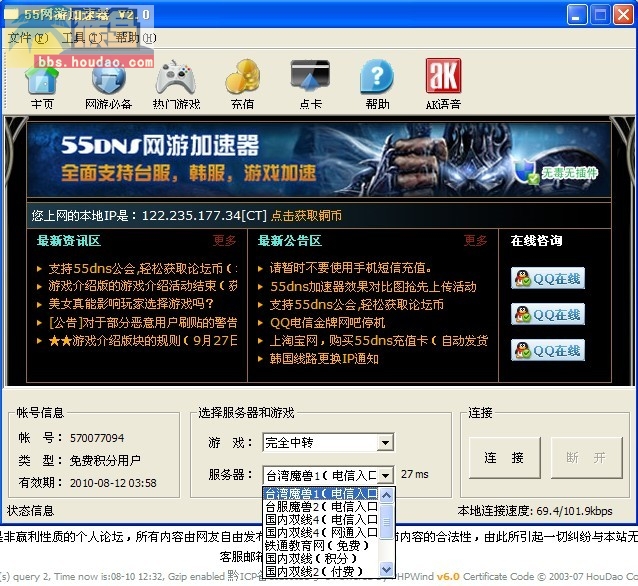This screenshot has width=638, height=586.
Task: Click the local IP 122.235.177.34[CT] text
Action: click(204, 215)
